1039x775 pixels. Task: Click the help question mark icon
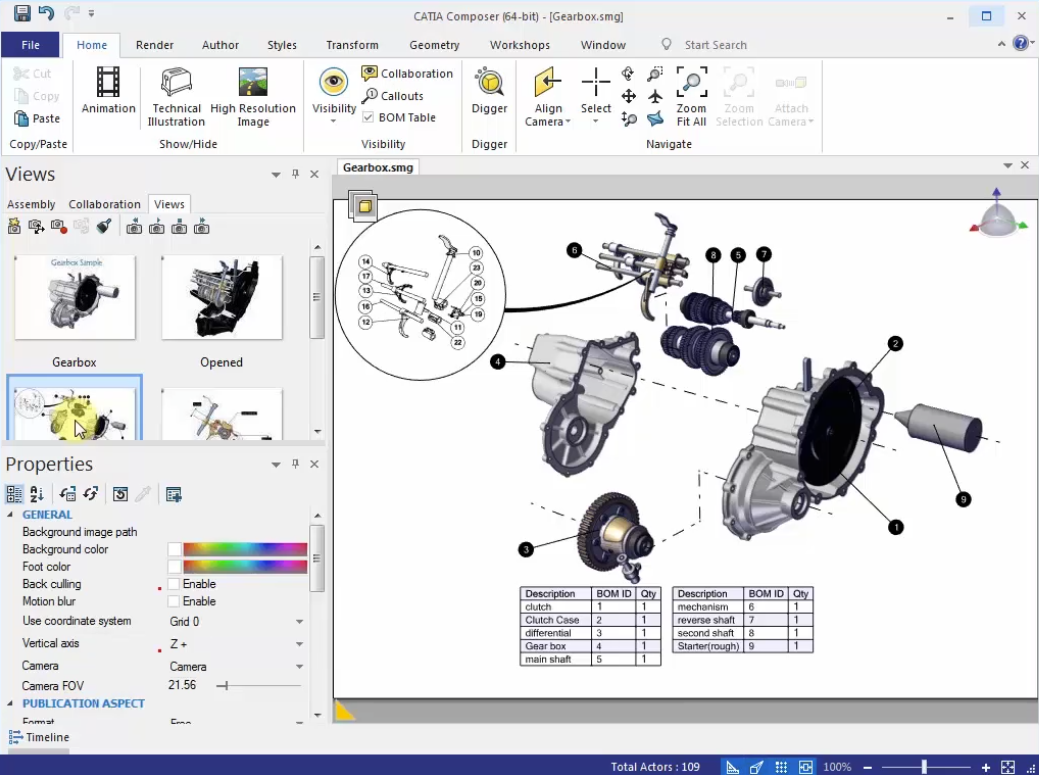click(1021, 44)
